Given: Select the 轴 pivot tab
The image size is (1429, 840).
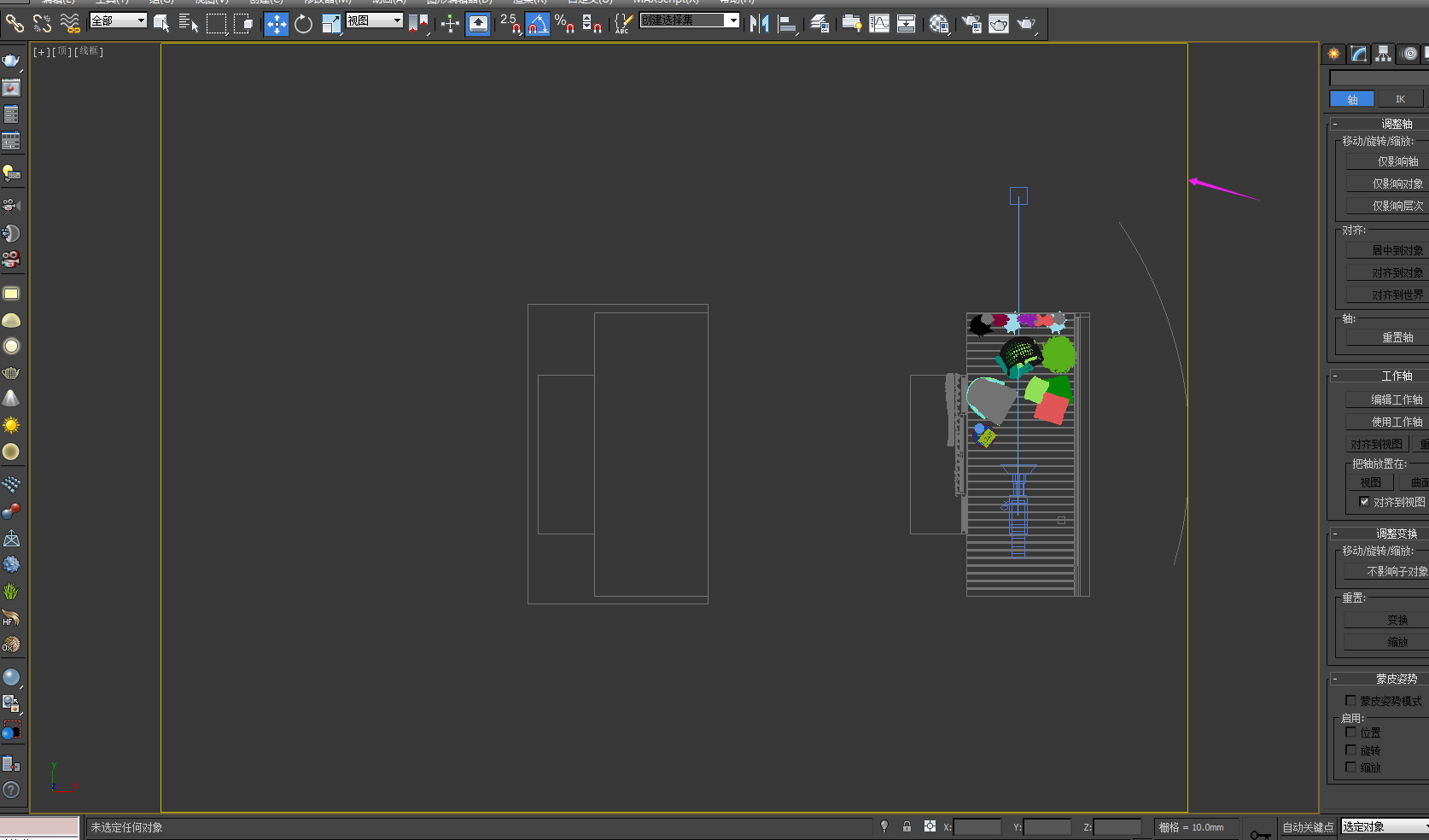Looking at the screenshot, I should 1352,99.
